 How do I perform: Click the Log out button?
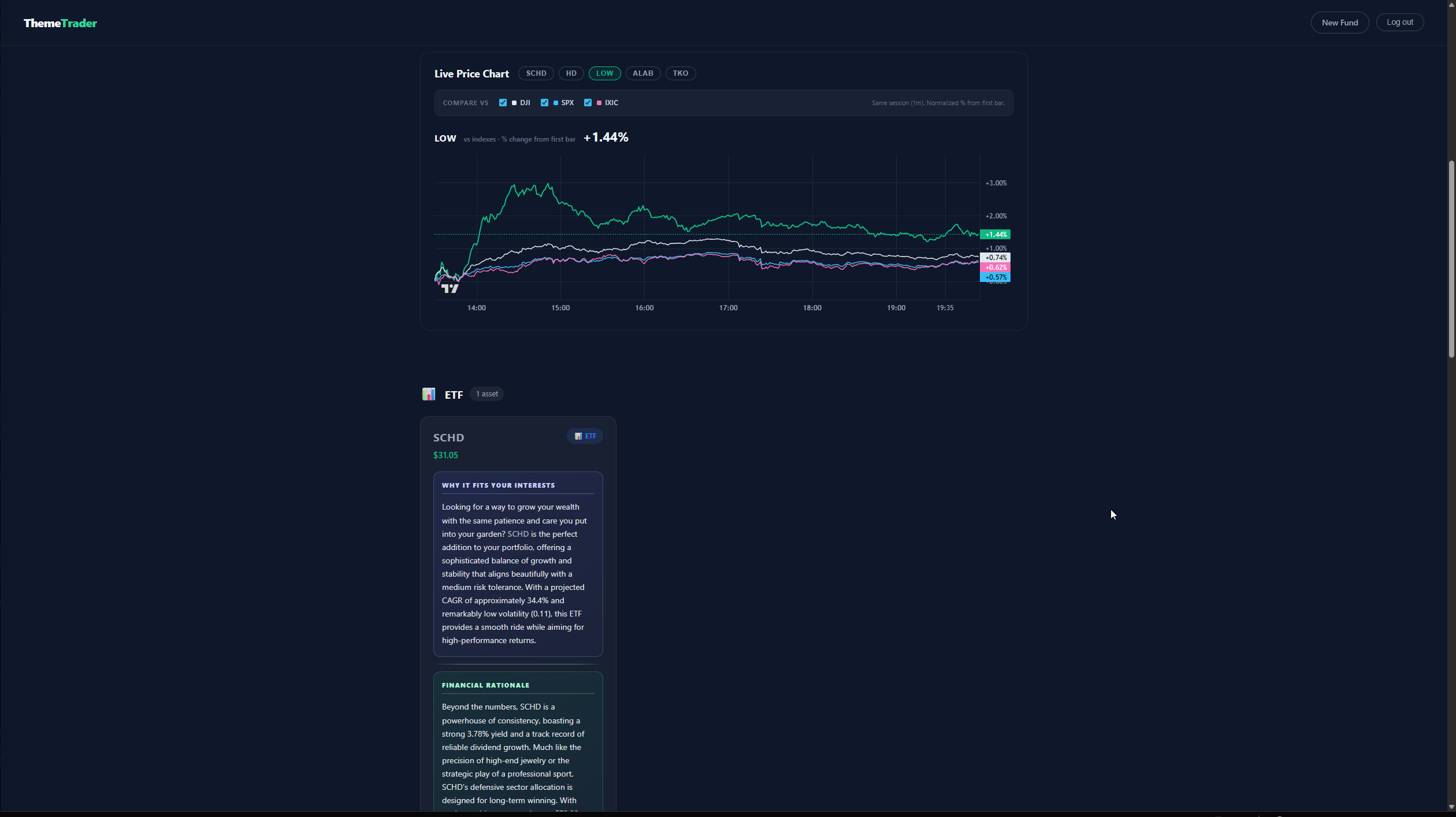[1399, 22]
